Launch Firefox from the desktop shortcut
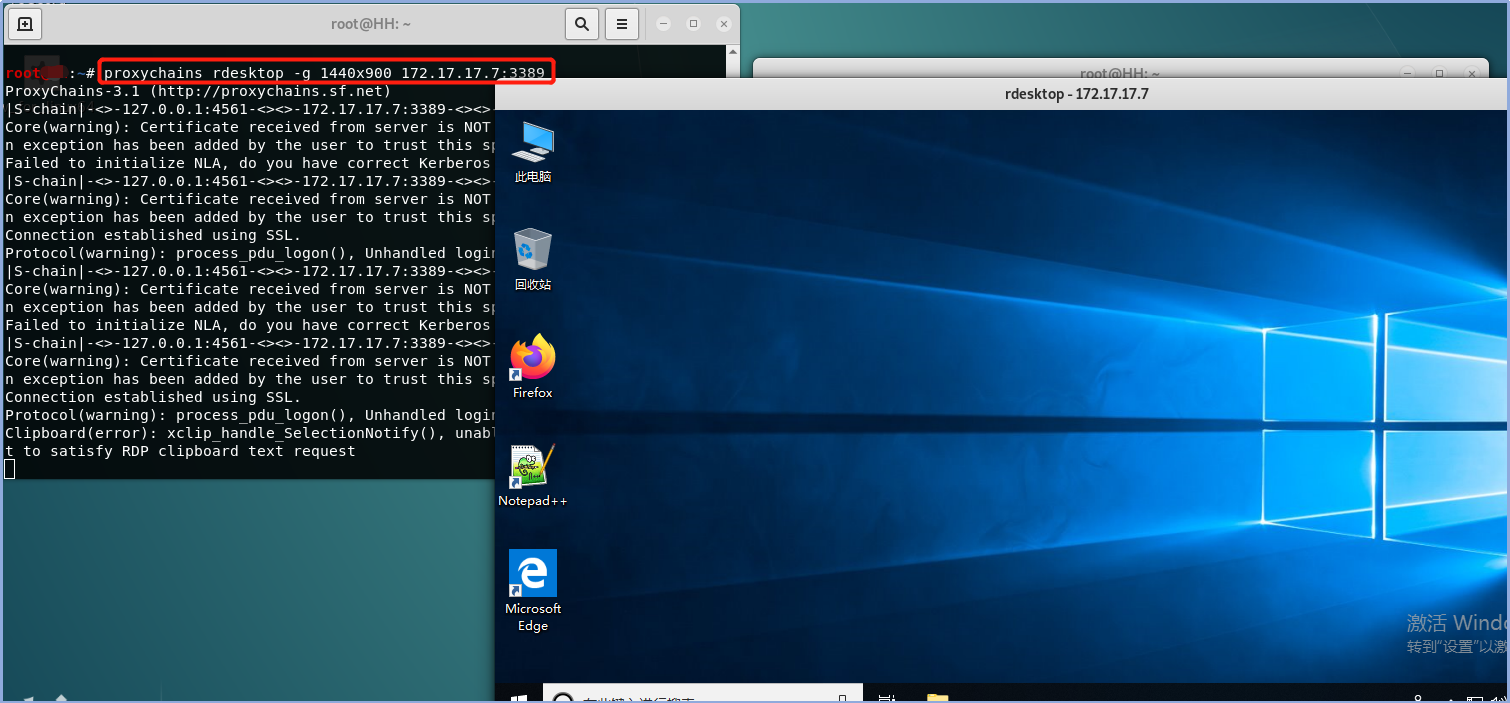 coord(533,367)
